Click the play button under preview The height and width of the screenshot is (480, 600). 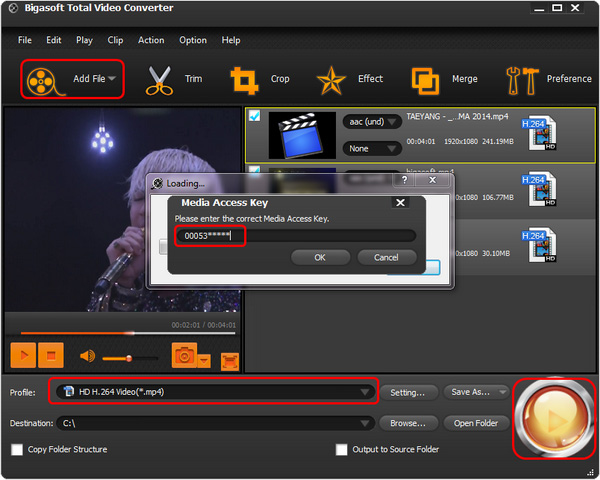click(23, 356)
